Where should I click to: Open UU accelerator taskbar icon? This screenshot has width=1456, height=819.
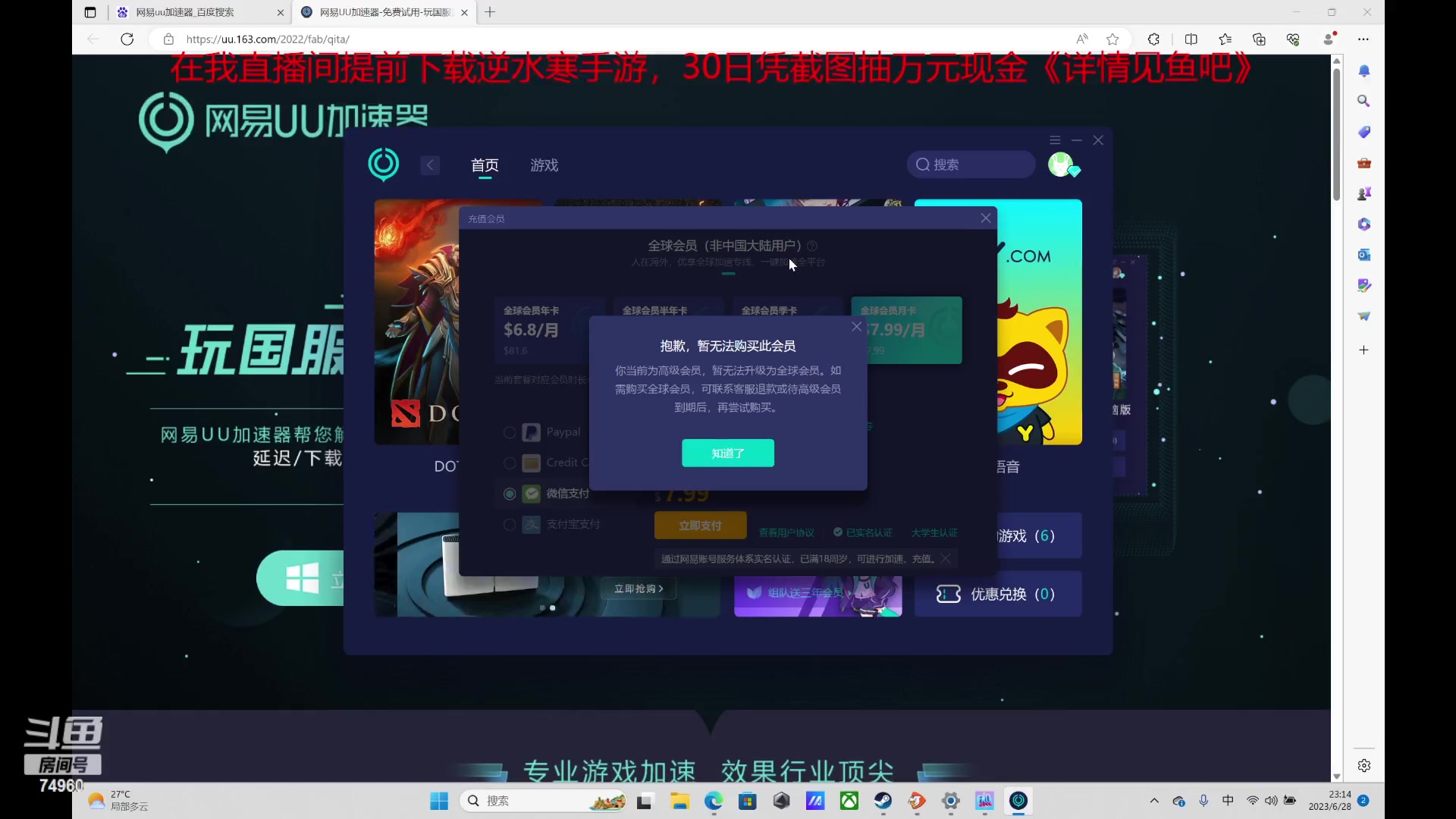pos(1018,801)
